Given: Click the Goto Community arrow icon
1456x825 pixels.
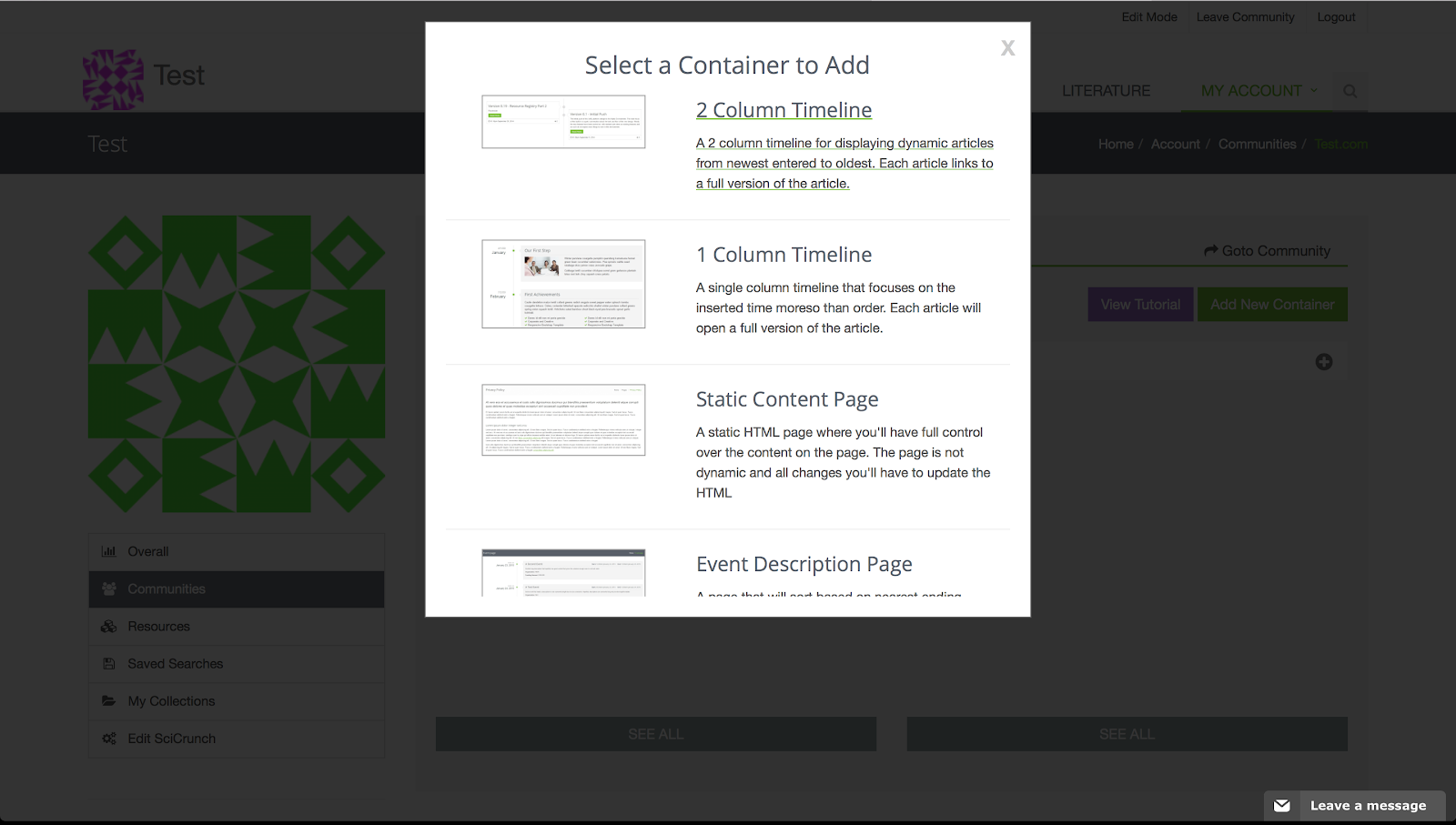Looking at the screenshot, I should (1210, 251).
